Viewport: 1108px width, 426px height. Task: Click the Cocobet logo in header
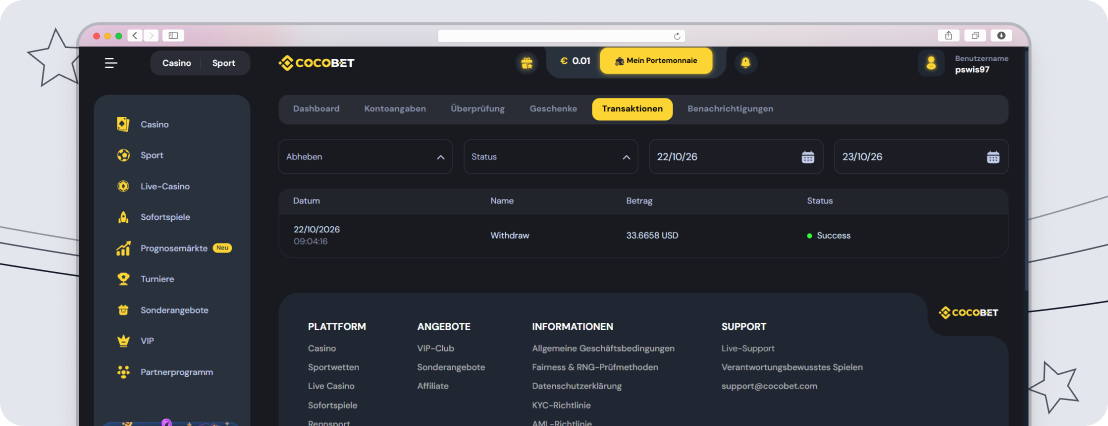coord(317,63)
